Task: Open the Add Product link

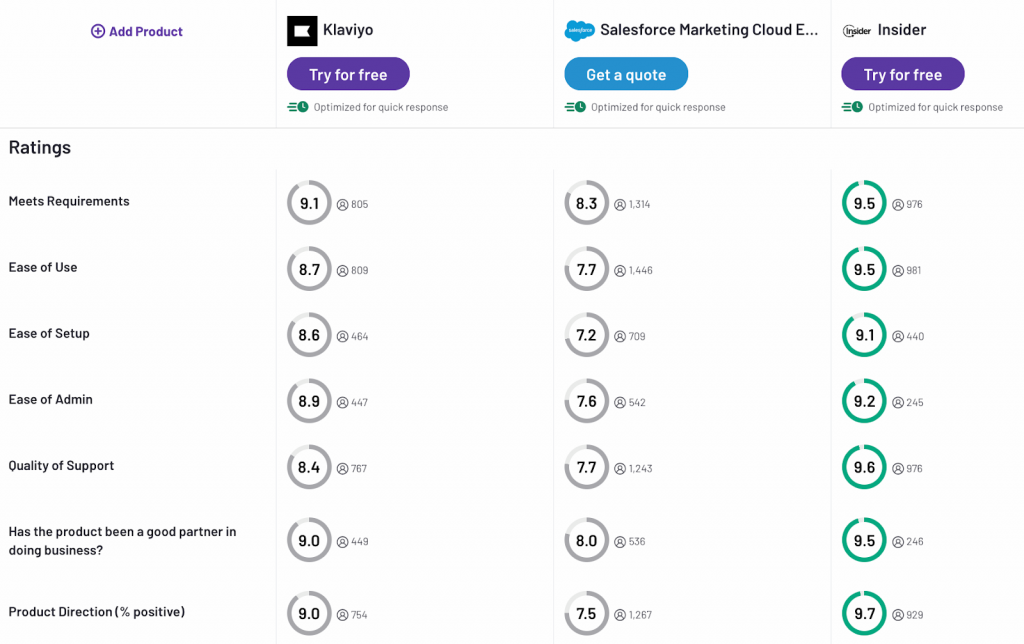Action: pyautogui.click(x=145, y=31)
